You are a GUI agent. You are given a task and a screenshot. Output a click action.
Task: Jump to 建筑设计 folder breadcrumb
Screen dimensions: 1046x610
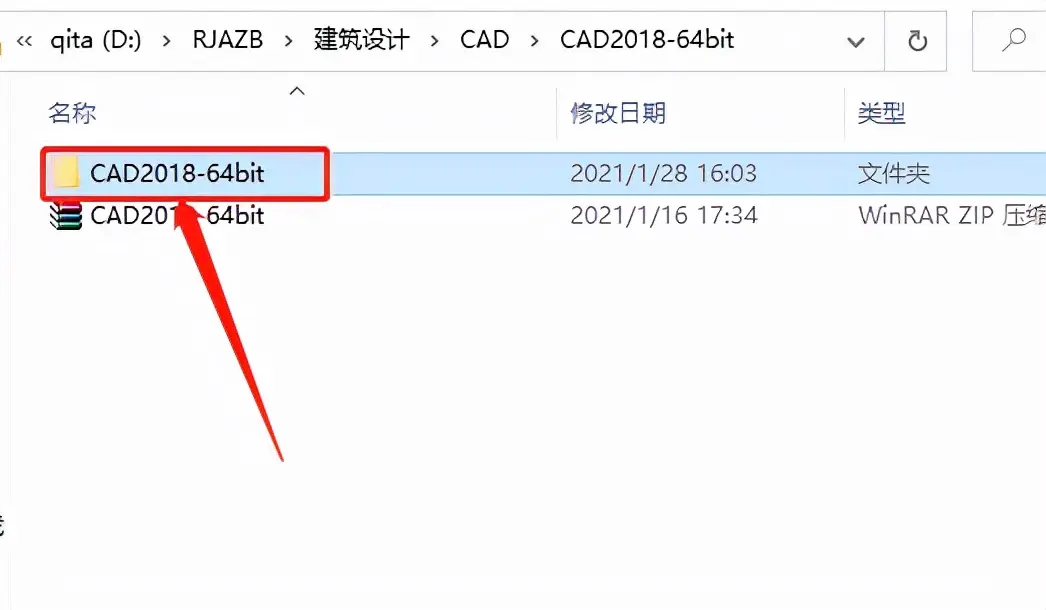(362, 40)
